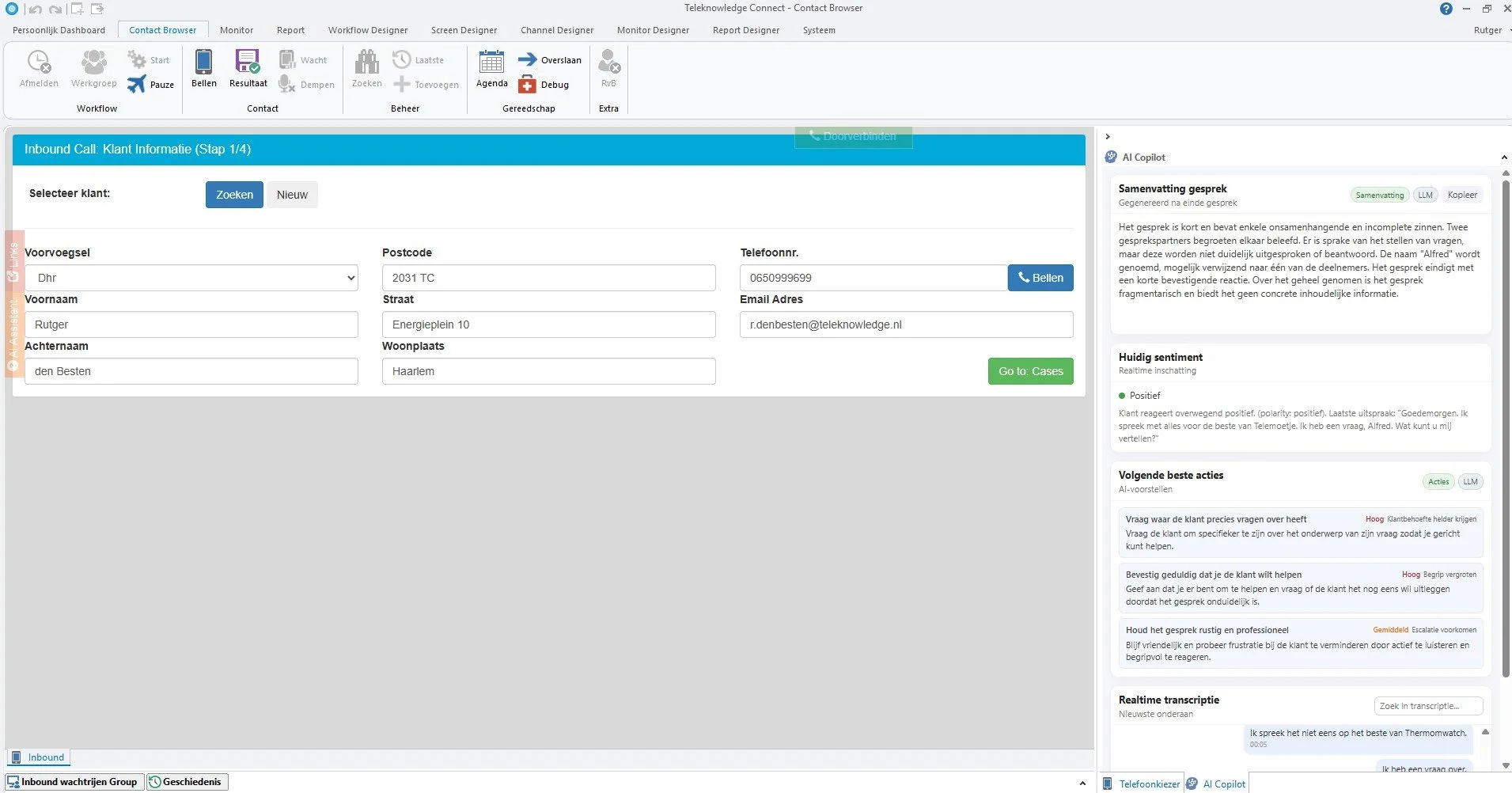Collapse the AI Copilot side panel chevron
The height and width of the screenshot is (793, 1512).
1108,136
